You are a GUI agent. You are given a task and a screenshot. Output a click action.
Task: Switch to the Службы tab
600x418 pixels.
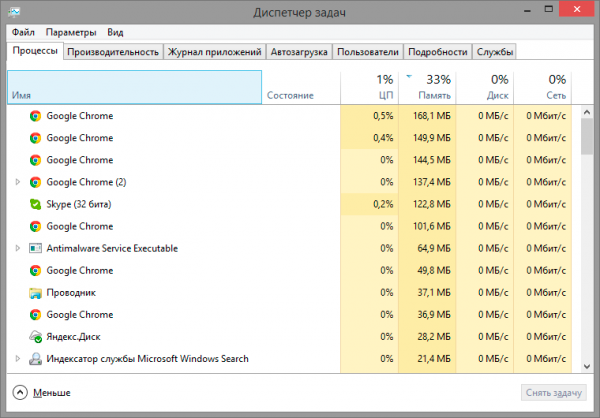494,52
